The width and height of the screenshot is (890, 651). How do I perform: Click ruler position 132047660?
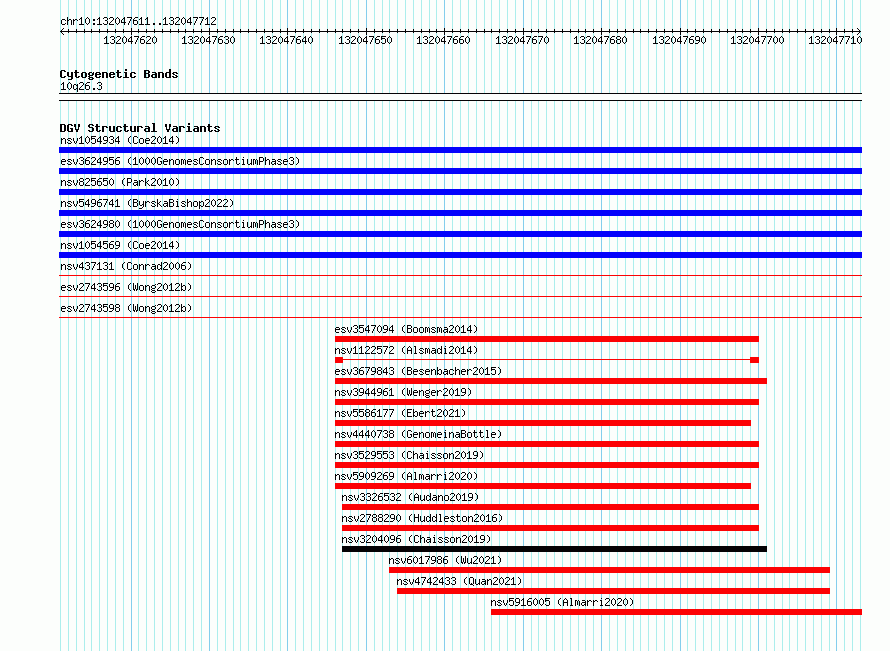(443, 40)
